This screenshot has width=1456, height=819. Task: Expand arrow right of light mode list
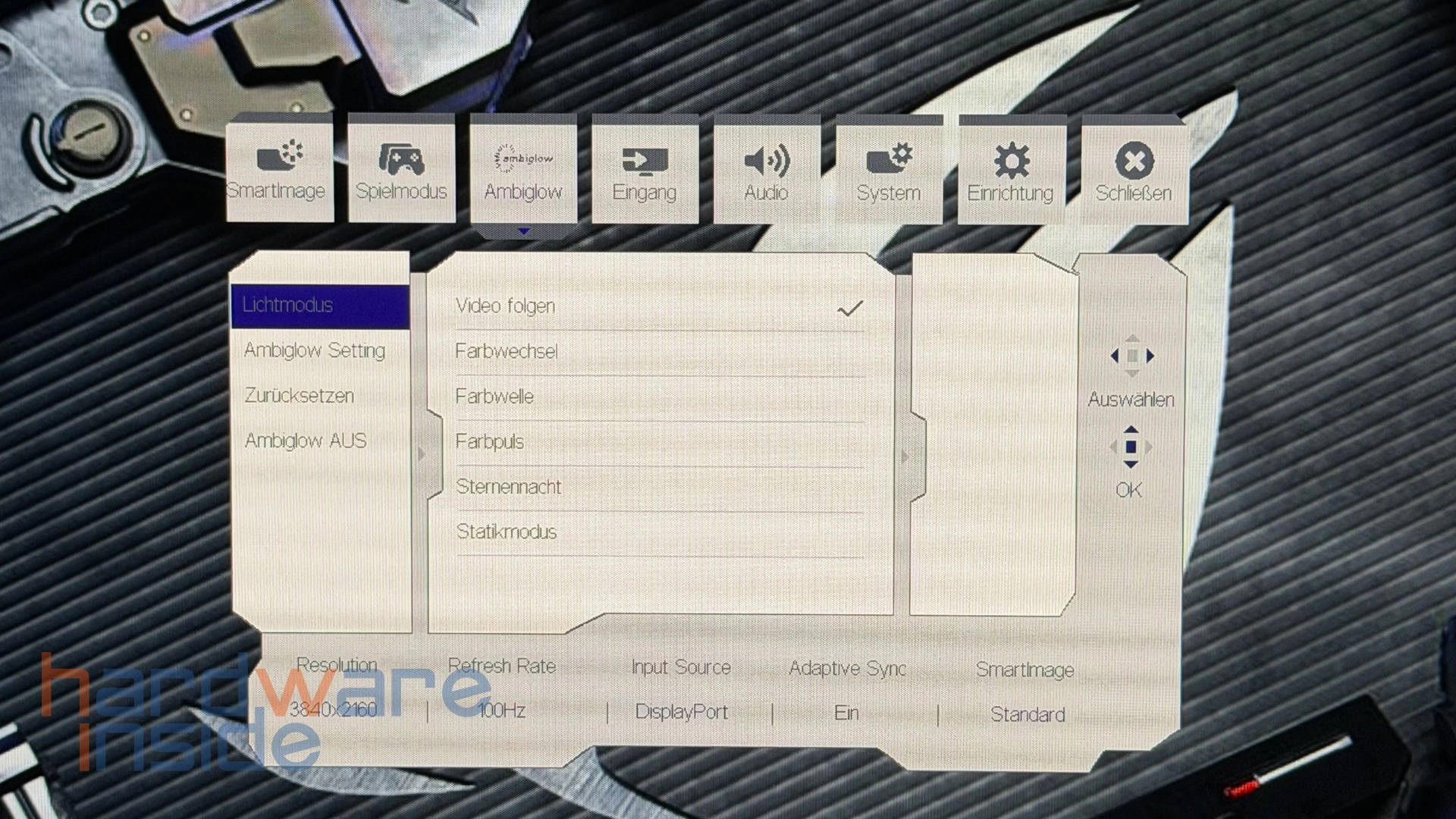[905, 457]
